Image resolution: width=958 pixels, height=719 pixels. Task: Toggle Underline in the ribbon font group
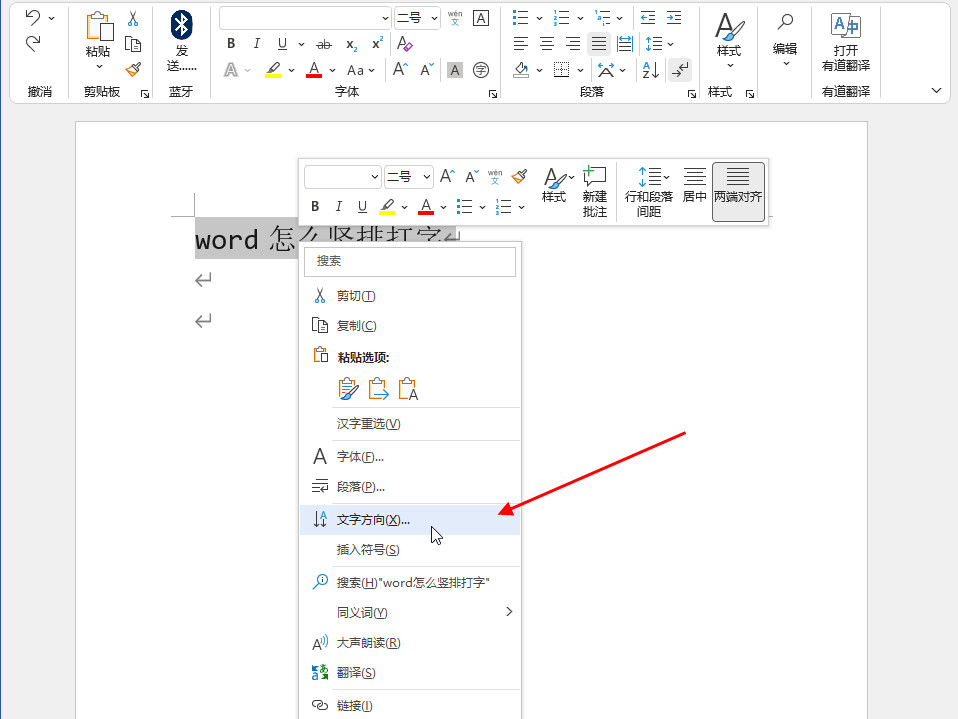[x=282, y=43]
